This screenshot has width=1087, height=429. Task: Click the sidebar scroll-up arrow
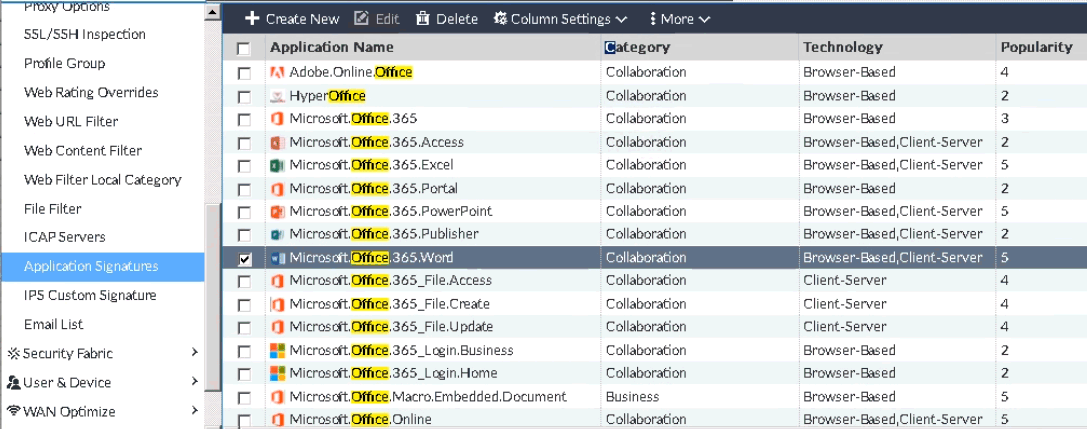[213, 11]
